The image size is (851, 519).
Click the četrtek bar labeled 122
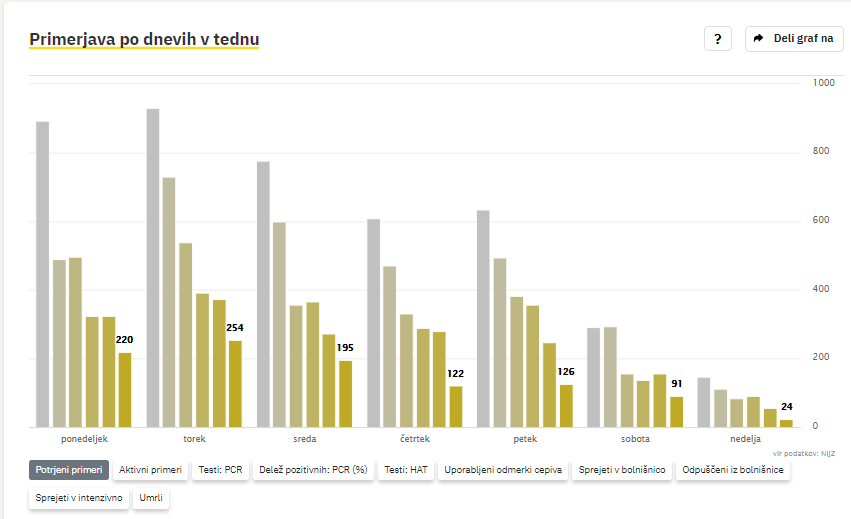(456, 407)
